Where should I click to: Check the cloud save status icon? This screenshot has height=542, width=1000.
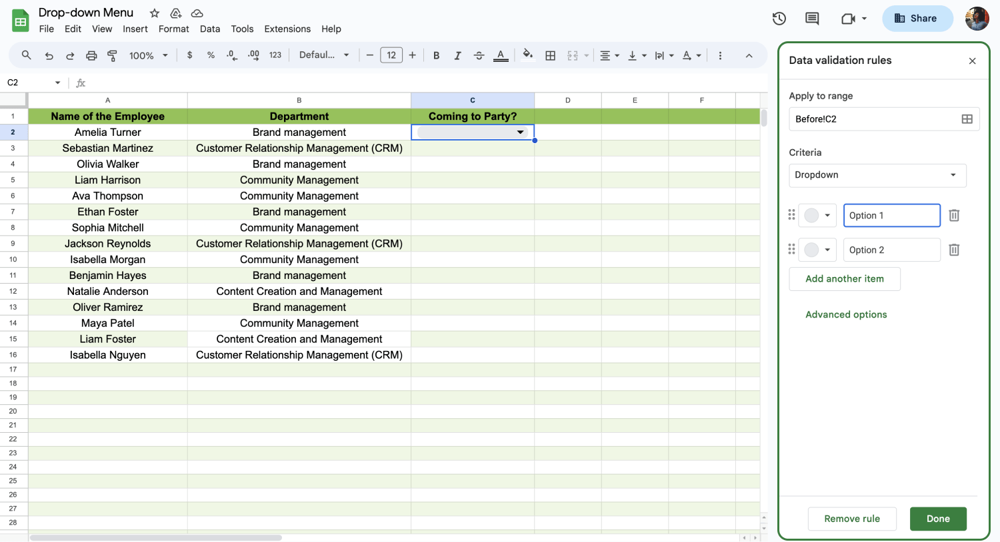197,13
